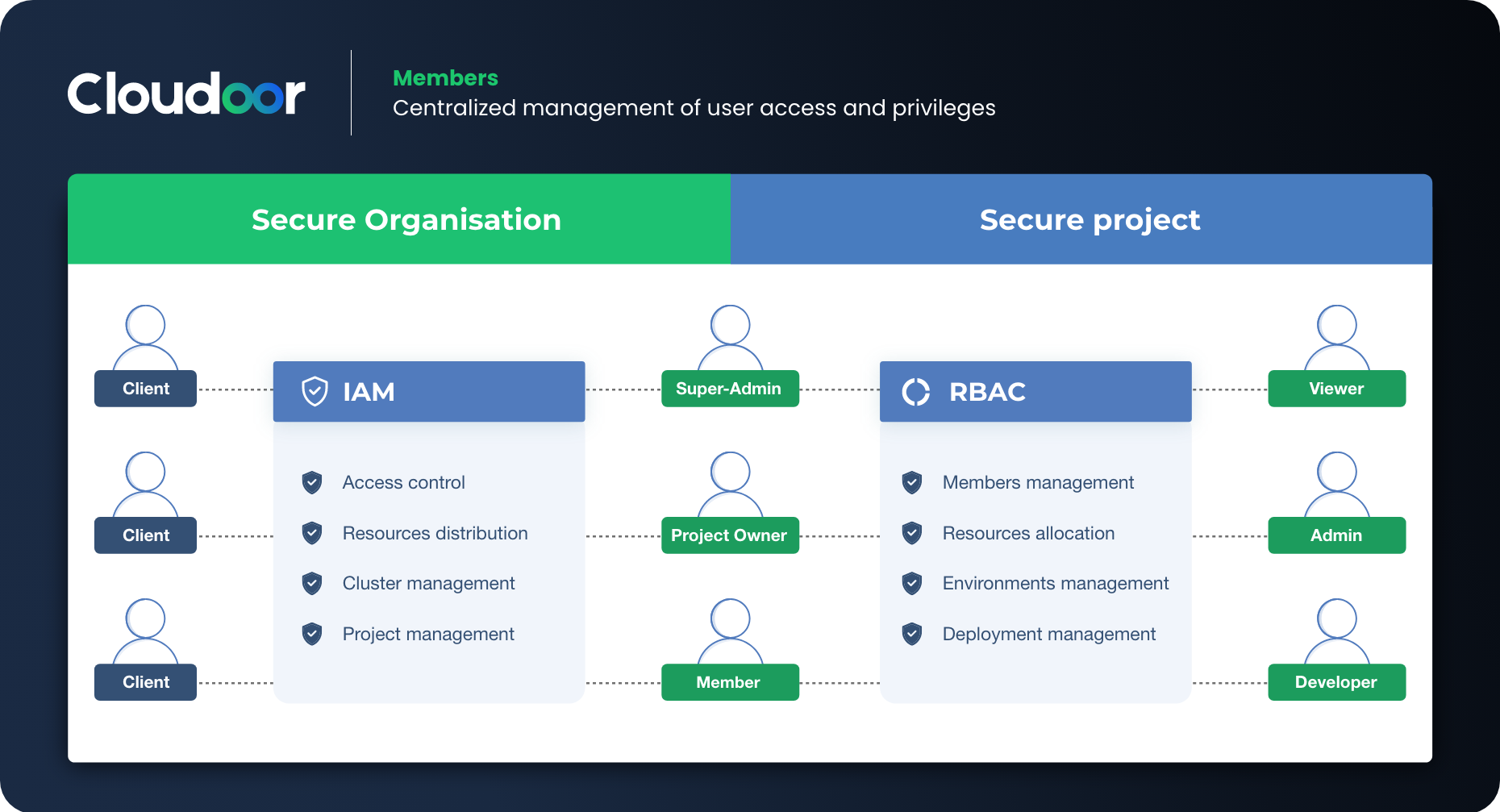Click the shield icon beside Resources allocation
The width and height of the screenshot is (1500, 812).
tap(912, 533)
